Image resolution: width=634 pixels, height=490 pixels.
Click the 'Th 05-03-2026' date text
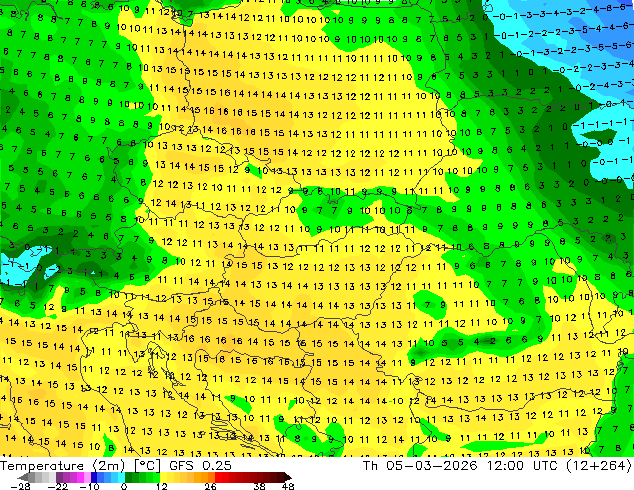point(420,466)
